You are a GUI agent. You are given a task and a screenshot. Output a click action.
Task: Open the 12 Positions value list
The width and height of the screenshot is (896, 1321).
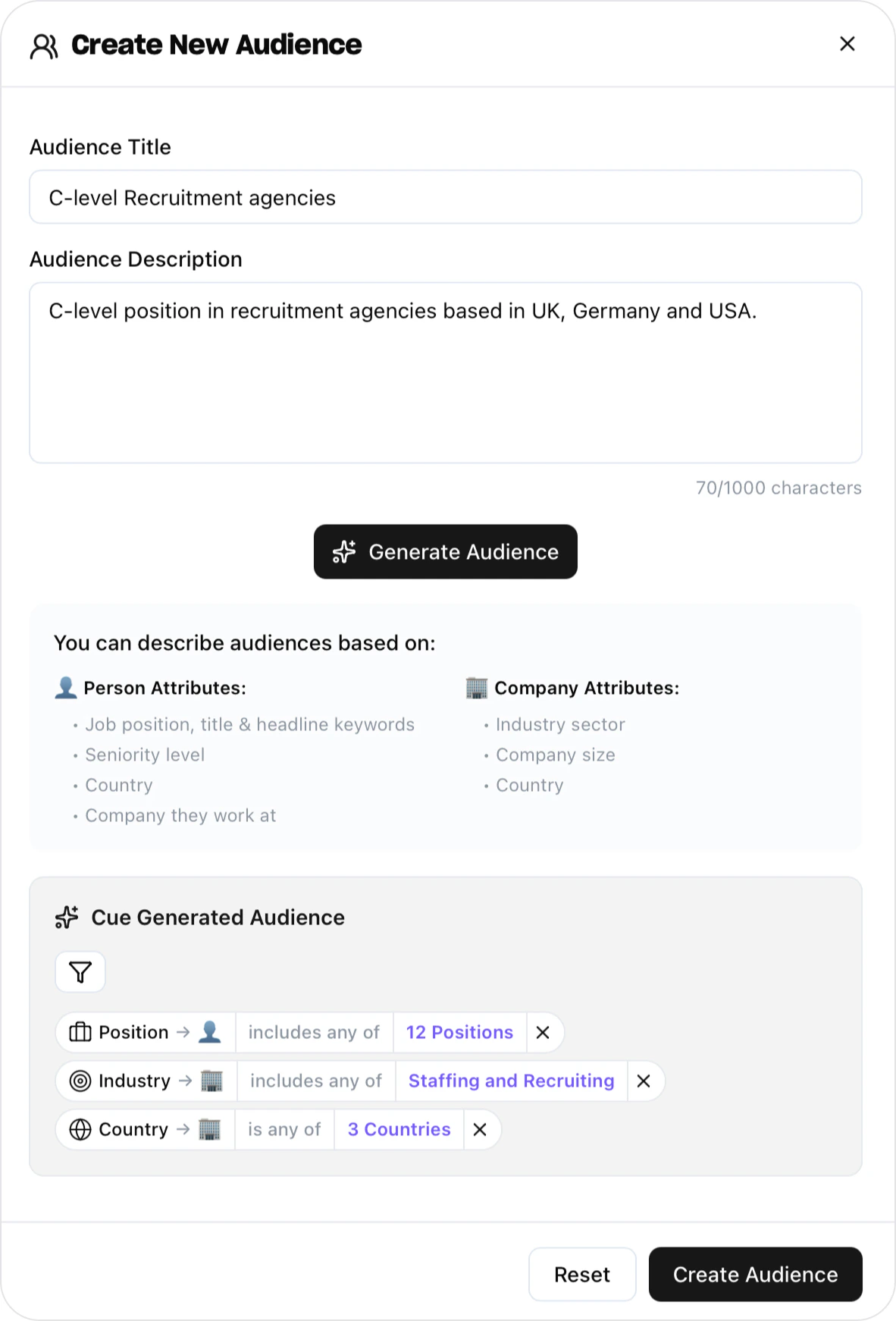tap(459, 1032)
